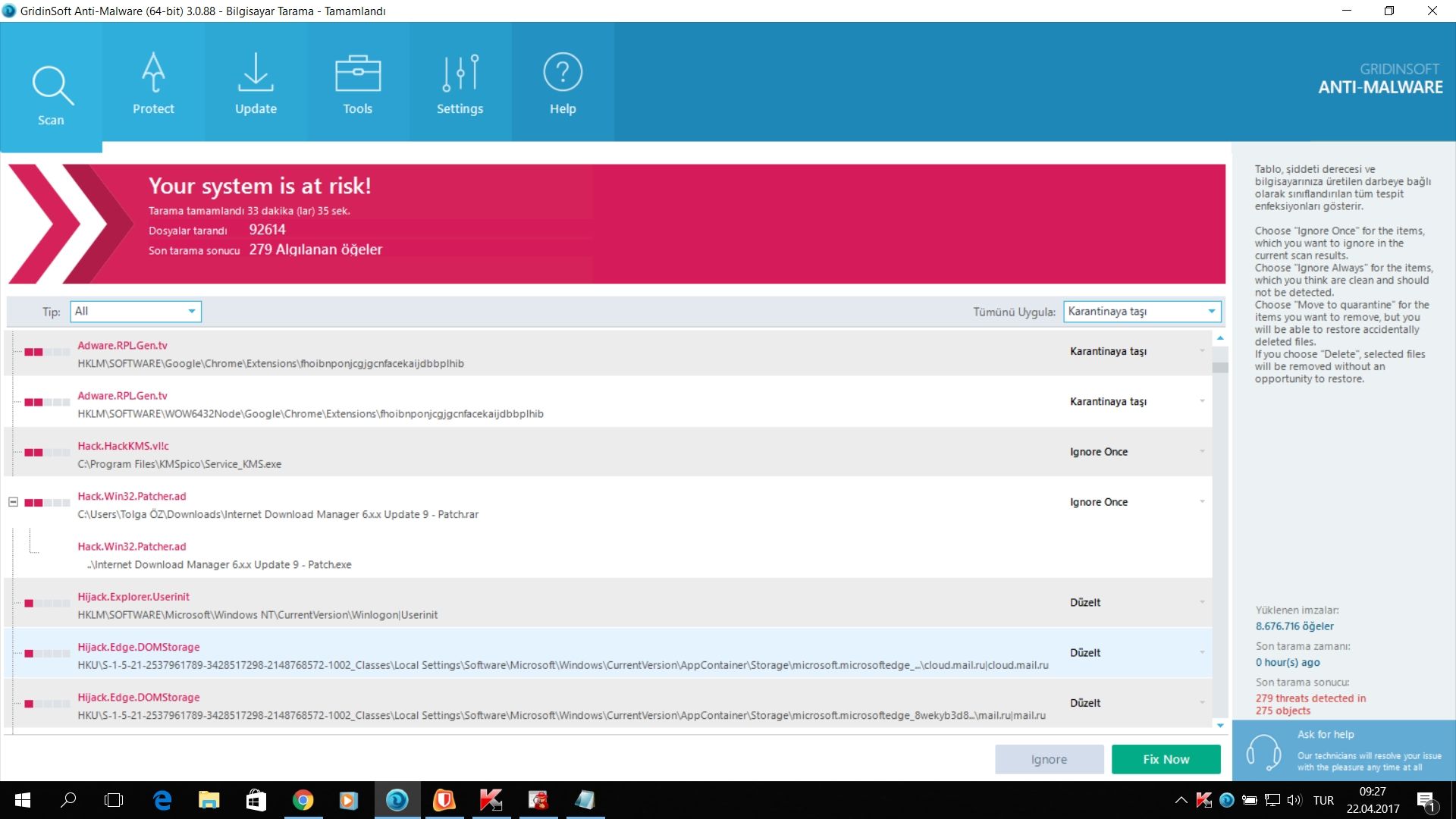Open the Tip filter dropdown
Image resolution: width=1456 pixels, height=819 pixels.
136,312
